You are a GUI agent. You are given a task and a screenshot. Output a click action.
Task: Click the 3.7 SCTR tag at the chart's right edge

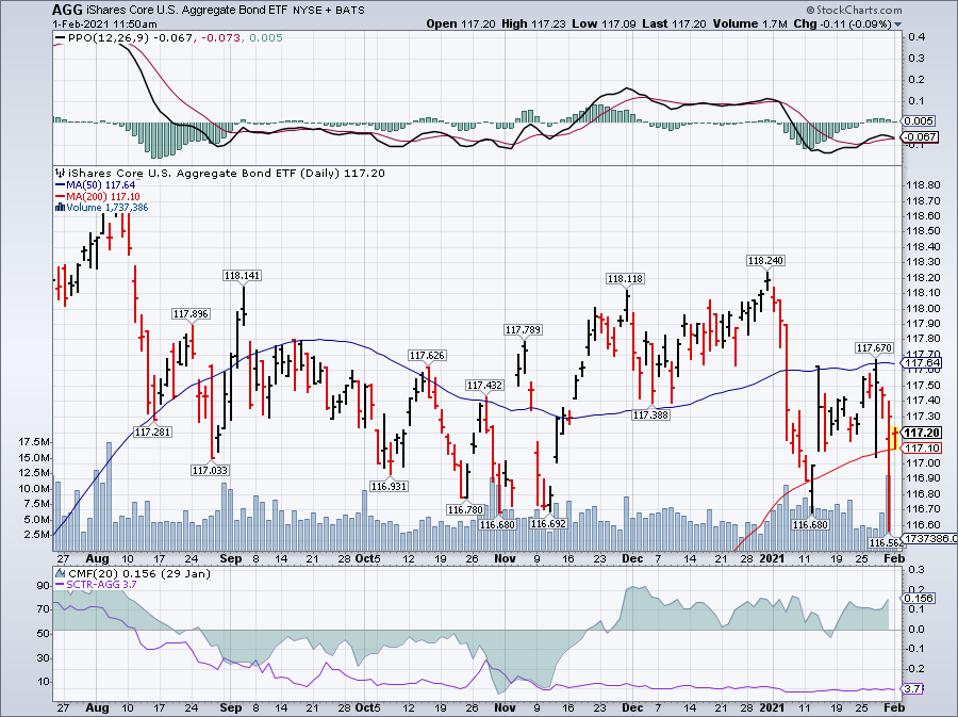pyautogui.click(x=914, y=689)
